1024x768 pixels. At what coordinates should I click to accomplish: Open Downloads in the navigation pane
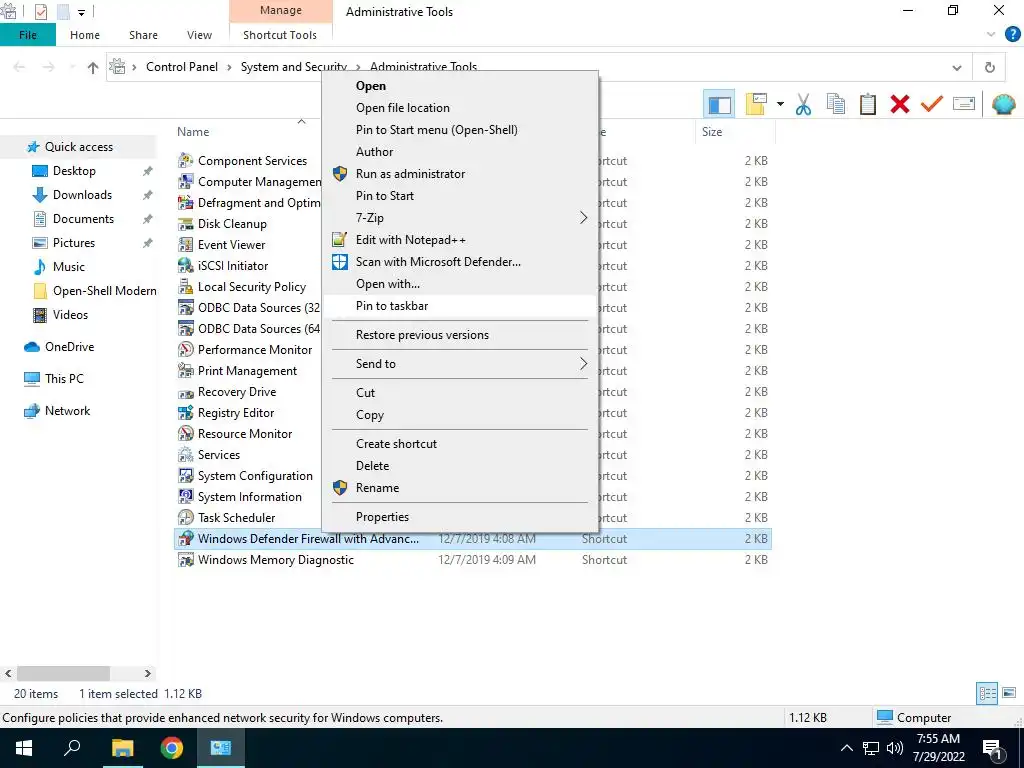[82, 195]
